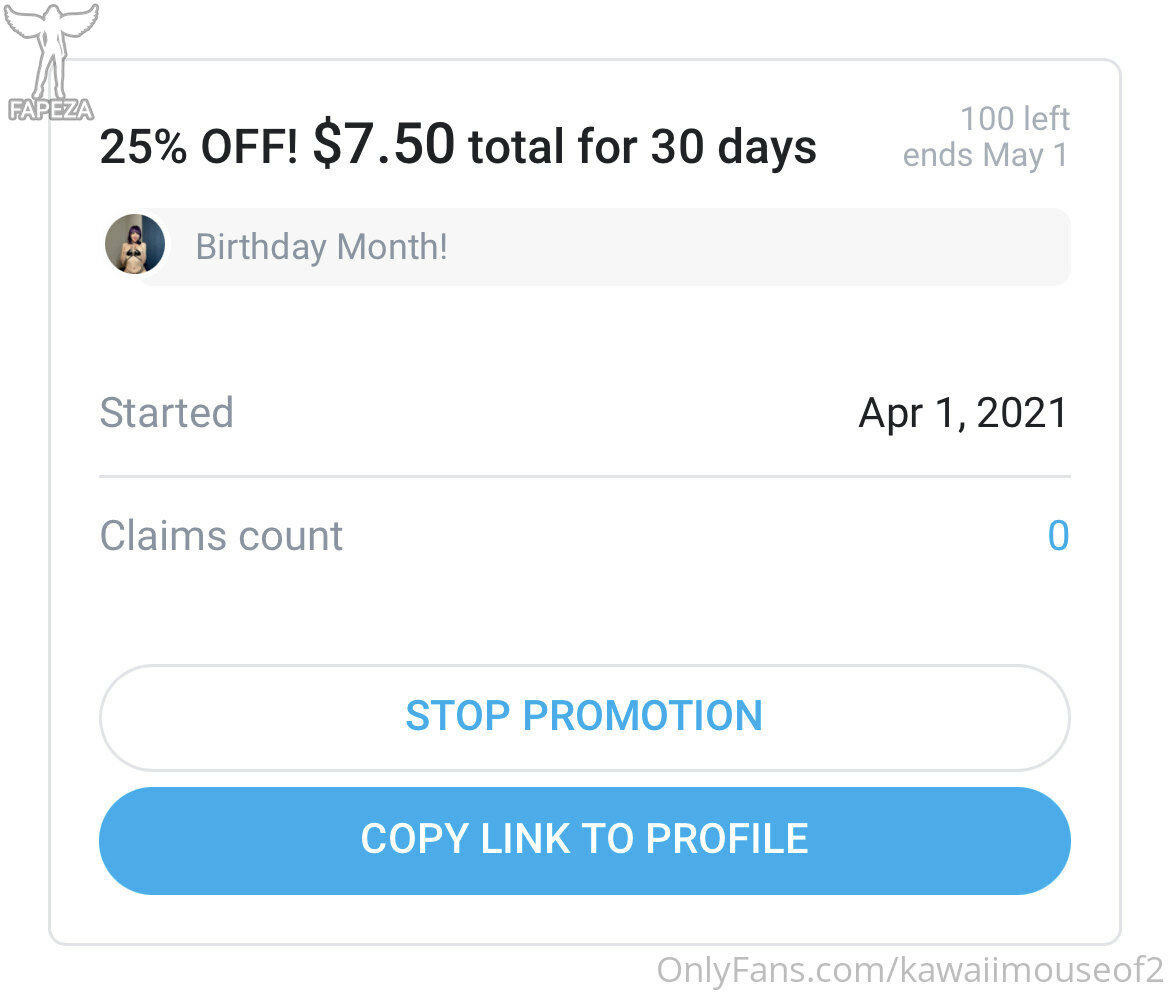Click empty space right of Birthday Month! text

760,246
